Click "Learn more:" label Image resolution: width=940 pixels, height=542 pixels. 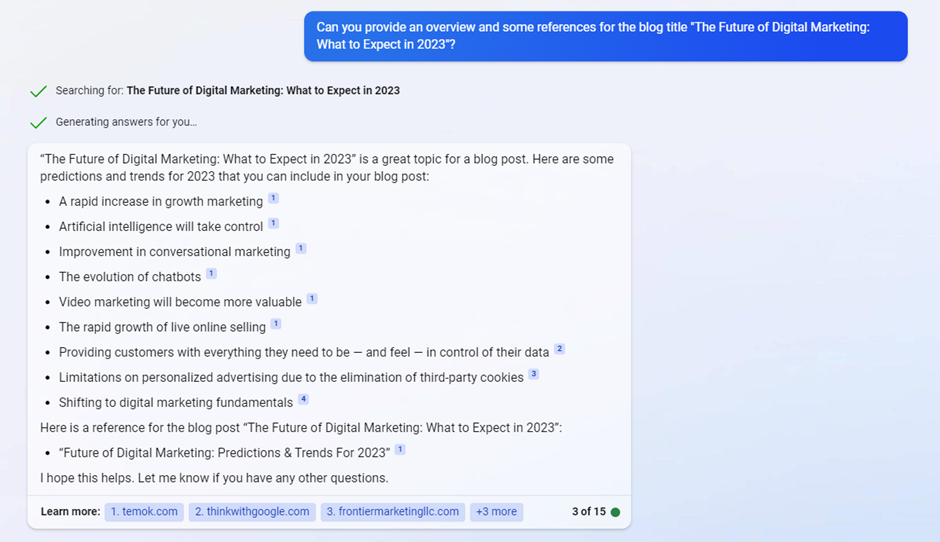pyautogui.click(x=70, y=511)
